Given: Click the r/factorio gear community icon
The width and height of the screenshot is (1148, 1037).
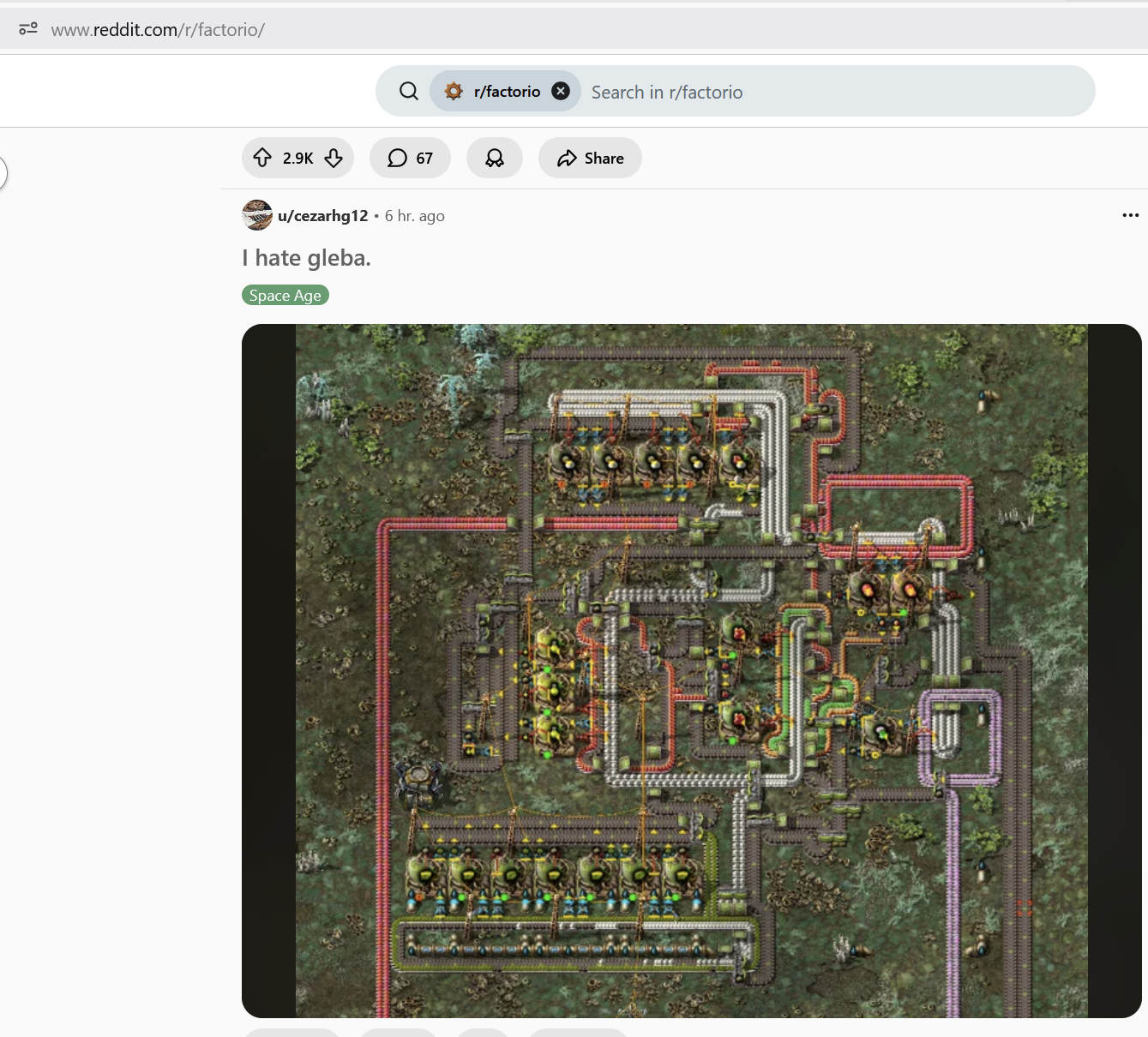Looking at the screenshot, I should click(454, 91).
